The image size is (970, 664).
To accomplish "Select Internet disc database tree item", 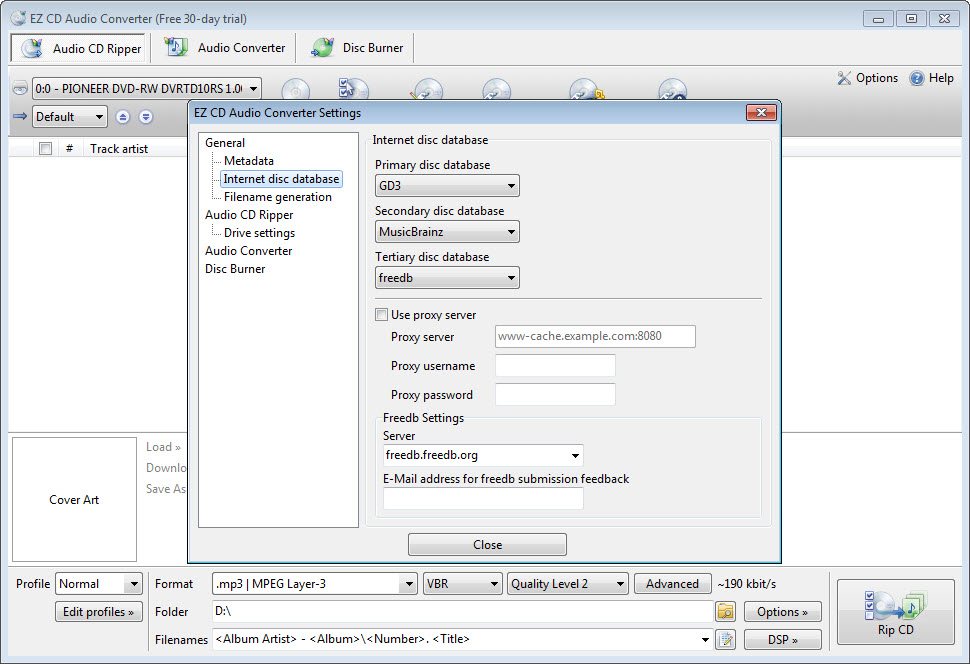I will click(x=281, y=179).
